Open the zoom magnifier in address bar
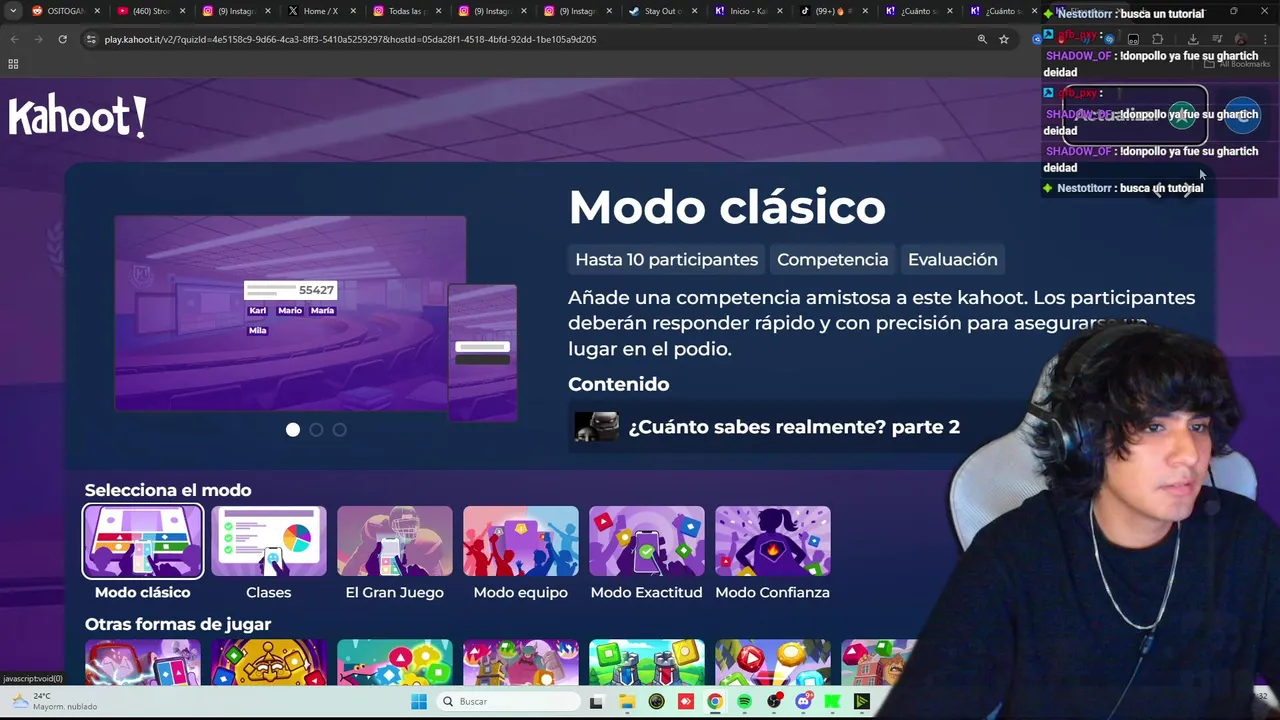 coord(982,39)
